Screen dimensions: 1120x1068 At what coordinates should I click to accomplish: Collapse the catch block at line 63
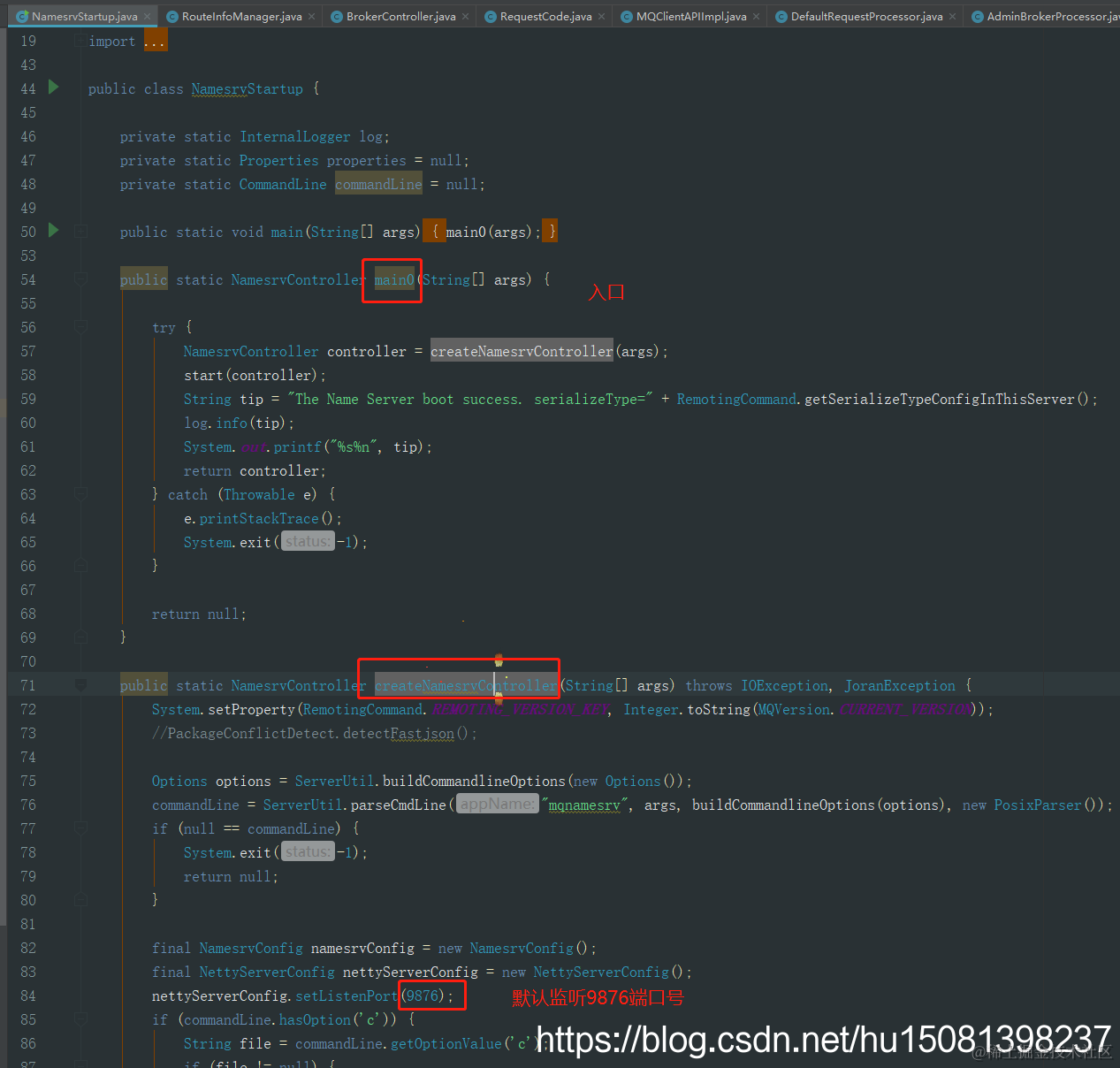(x=80, y=494)
